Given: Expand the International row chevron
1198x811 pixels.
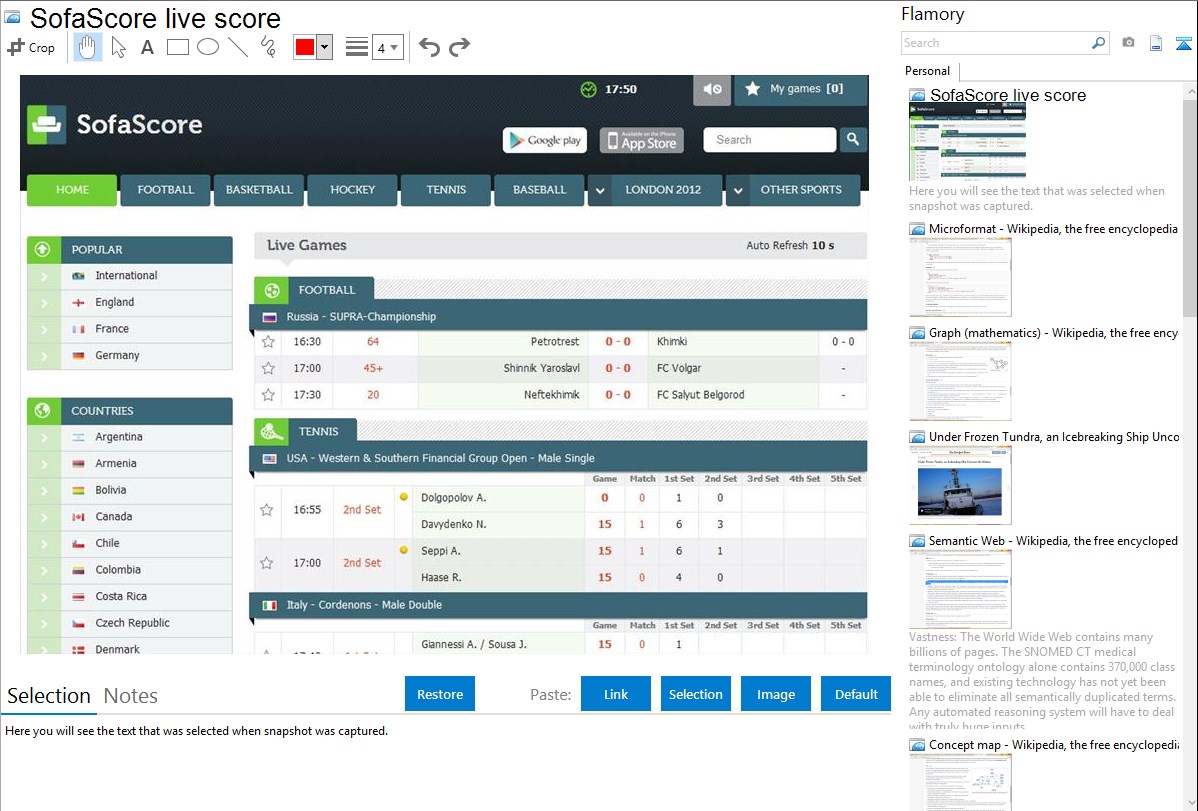Looking at the screenshot, I should (44, 276).
